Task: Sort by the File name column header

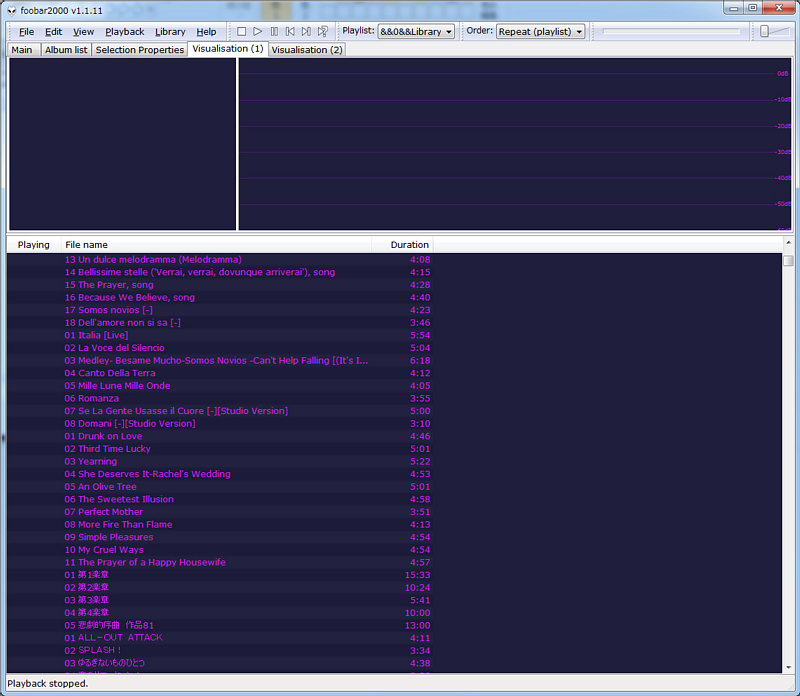Action: click(216, 245)
